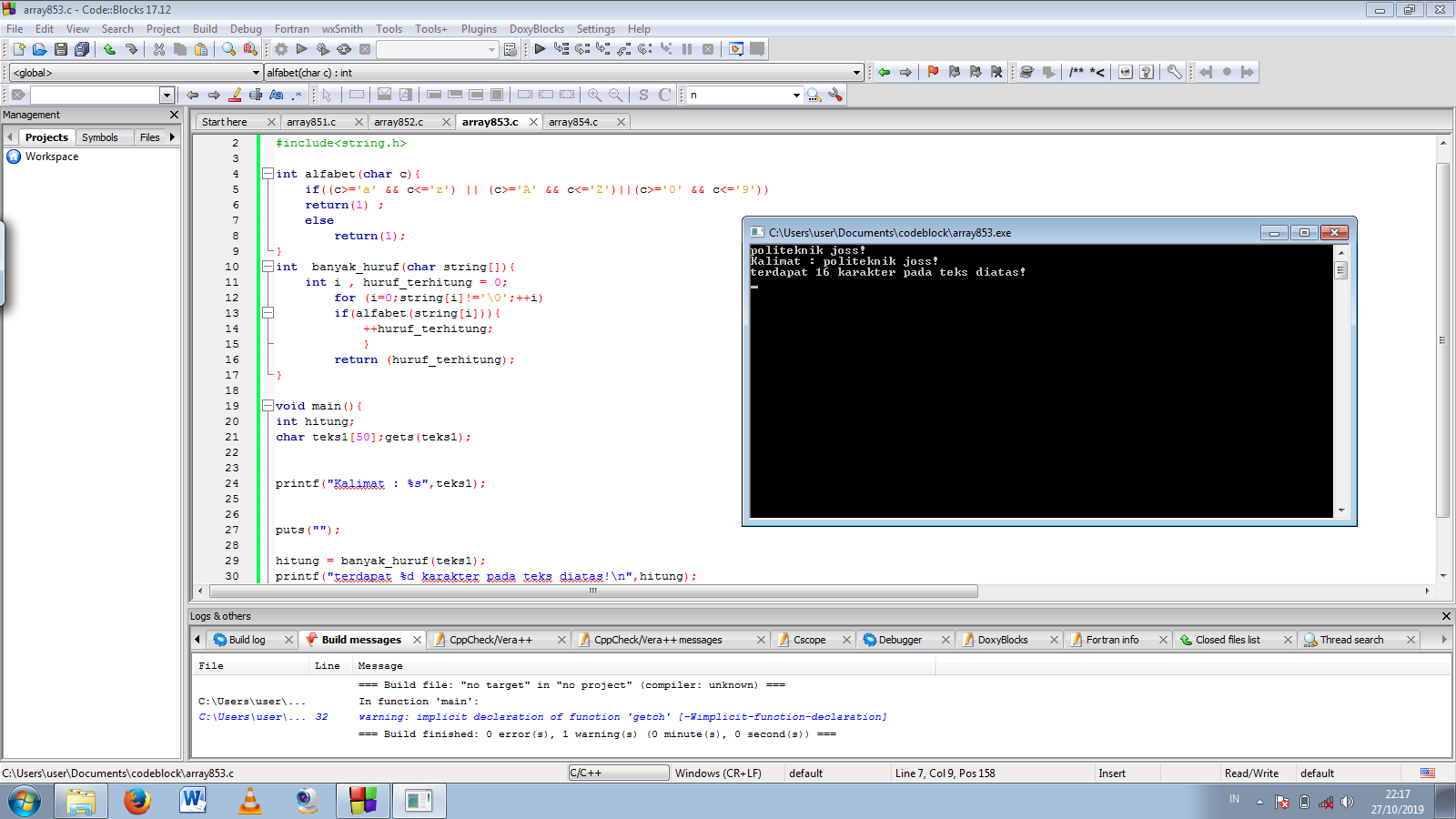Viewport: 1456px width, 819px height.
Task: Click the Undo arrow icon
Action: tap(109, 49)
